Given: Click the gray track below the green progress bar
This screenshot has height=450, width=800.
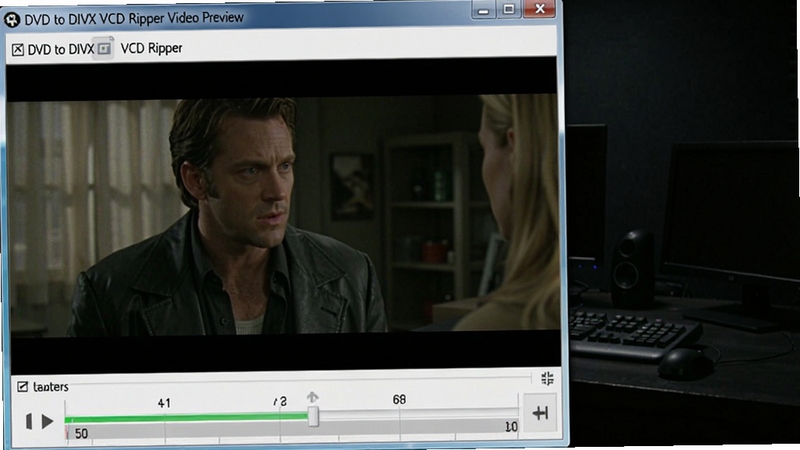Looking at the screenshot, I should coord(292,431).
